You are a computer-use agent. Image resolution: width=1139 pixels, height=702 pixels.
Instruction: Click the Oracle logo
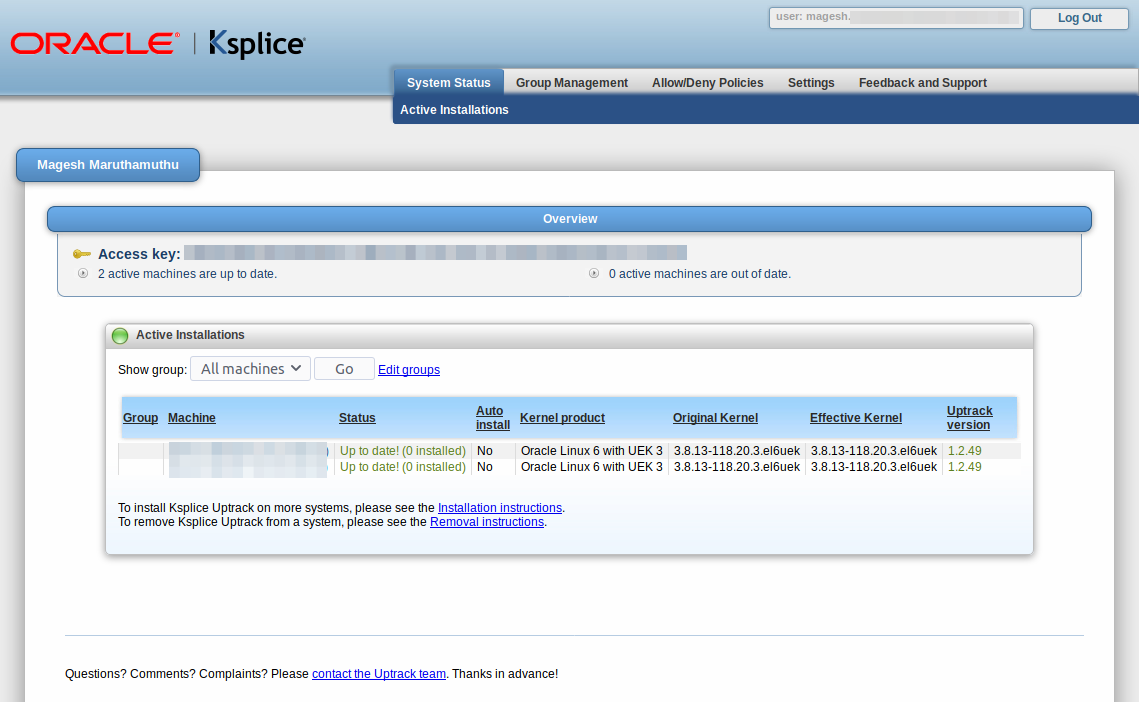pos(95,44)
